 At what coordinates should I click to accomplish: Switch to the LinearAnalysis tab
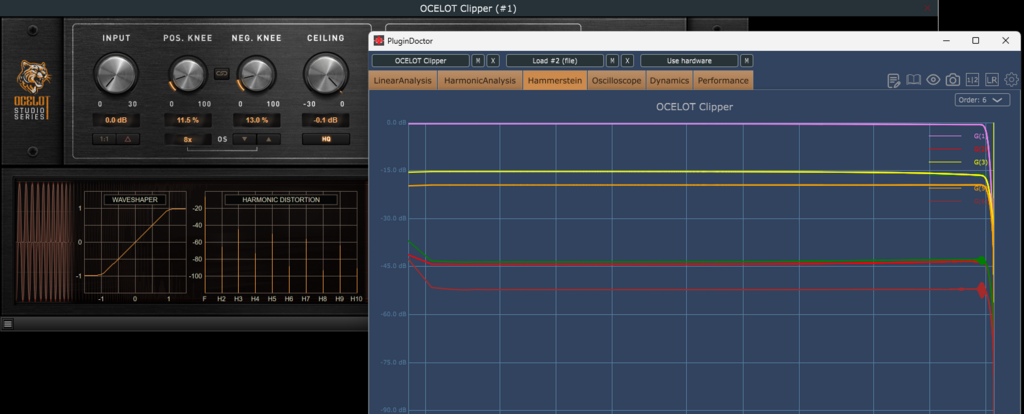click(402, 80)
